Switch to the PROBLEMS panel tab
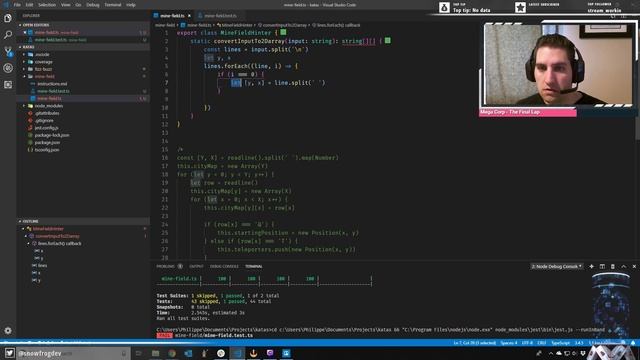 point(165,267)
